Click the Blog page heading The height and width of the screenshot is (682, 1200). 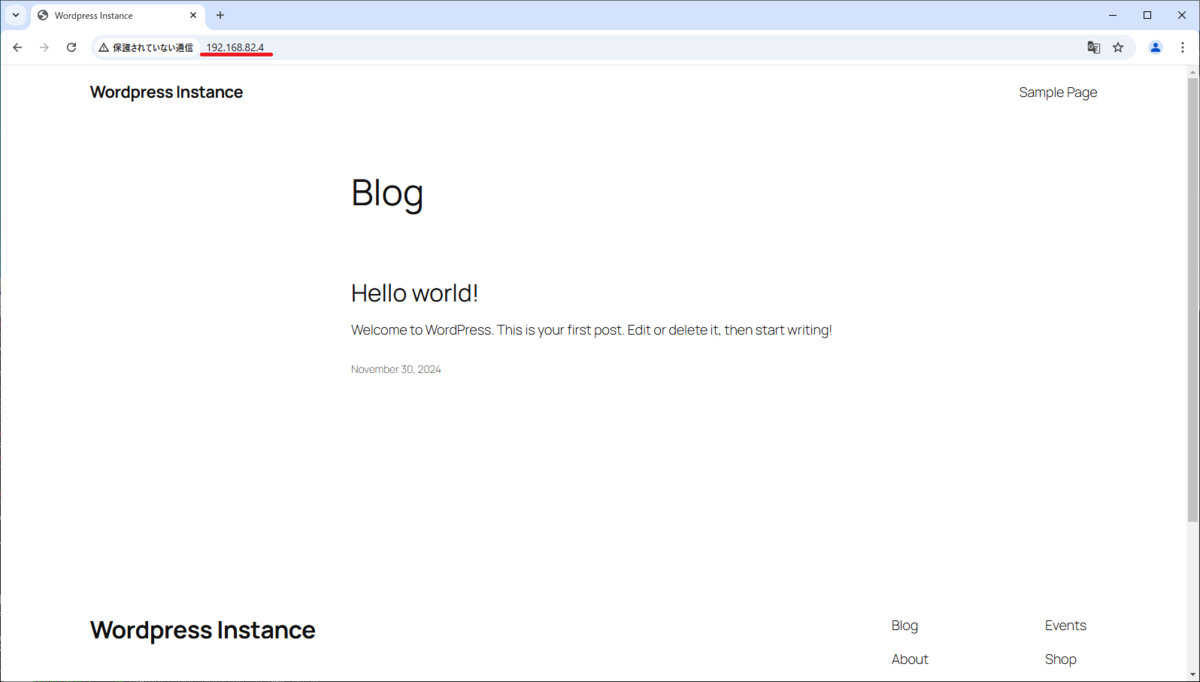point(387,193)
